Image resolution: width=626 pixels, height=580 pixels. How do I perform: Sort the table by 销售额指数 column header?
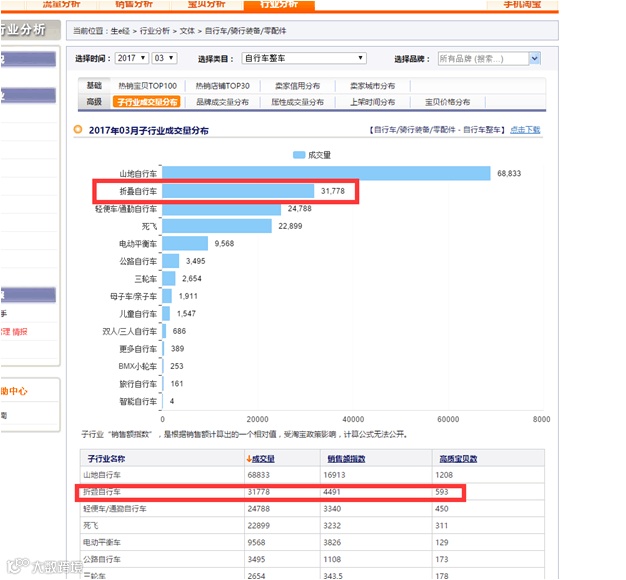pyautogui.click(x=346, y=459)
